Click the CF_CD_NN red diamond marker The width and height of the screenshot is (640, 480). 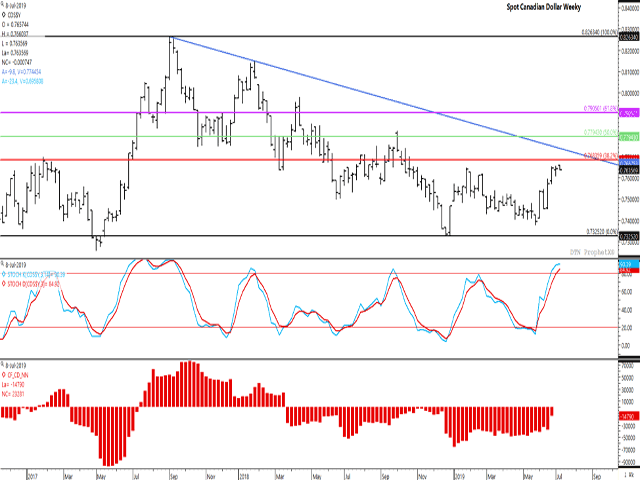tap(3, 375)
